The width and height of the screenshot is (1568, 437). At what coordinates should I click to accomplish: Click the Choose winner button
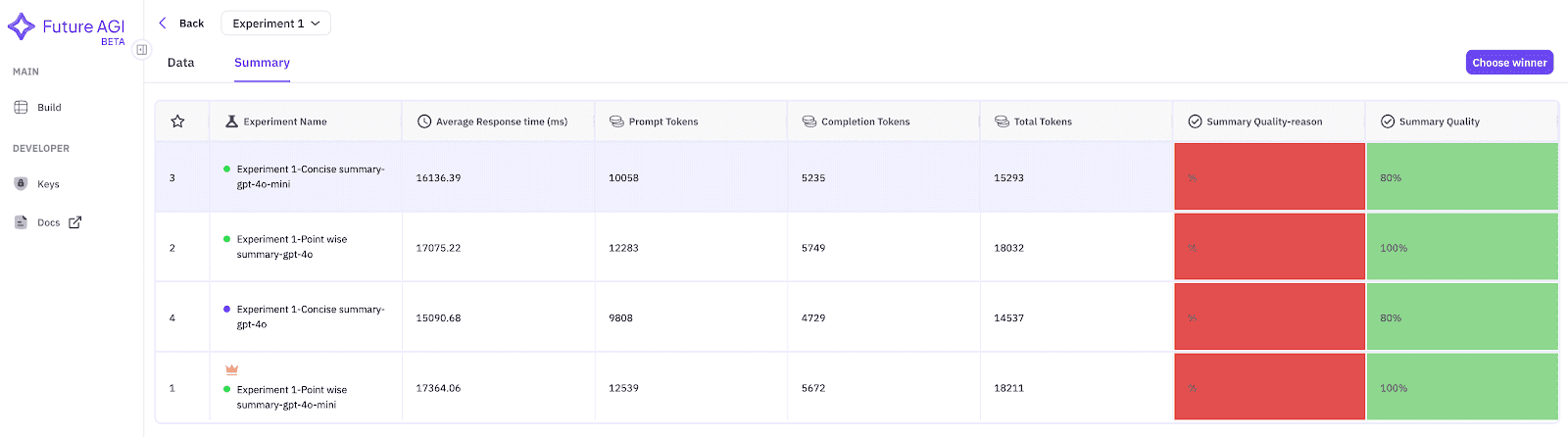click(1509, 63)
